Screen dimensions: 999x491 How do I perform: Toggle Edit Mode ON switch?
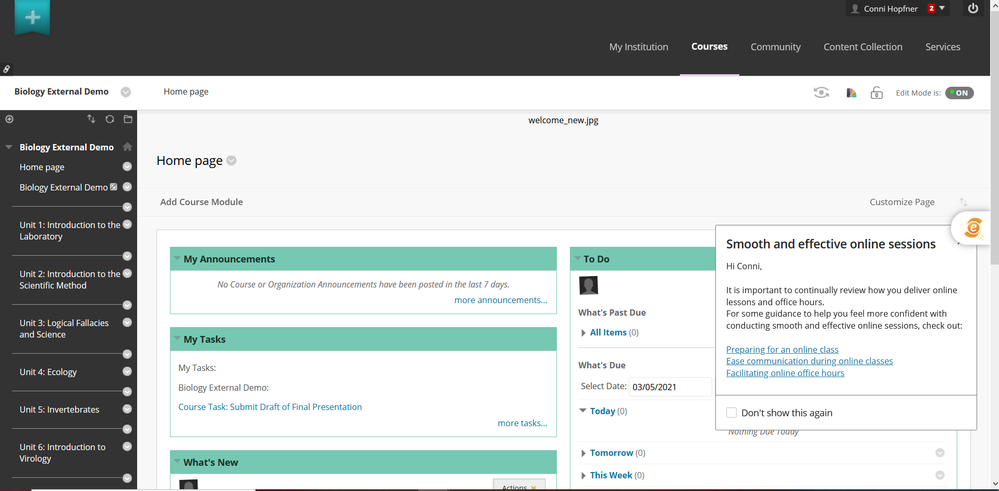(x=959, y=93)
